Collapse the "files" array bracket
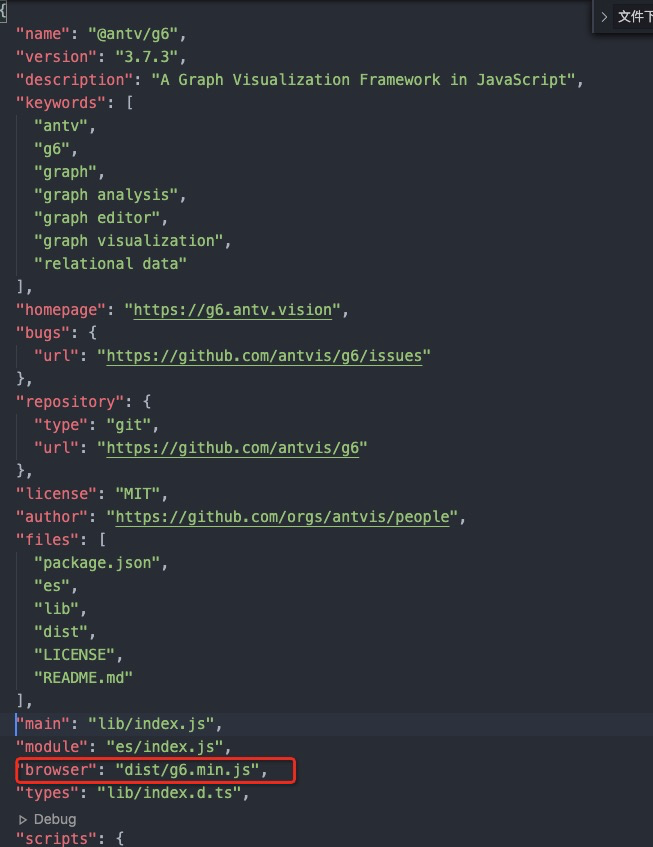 click(103, 540)
